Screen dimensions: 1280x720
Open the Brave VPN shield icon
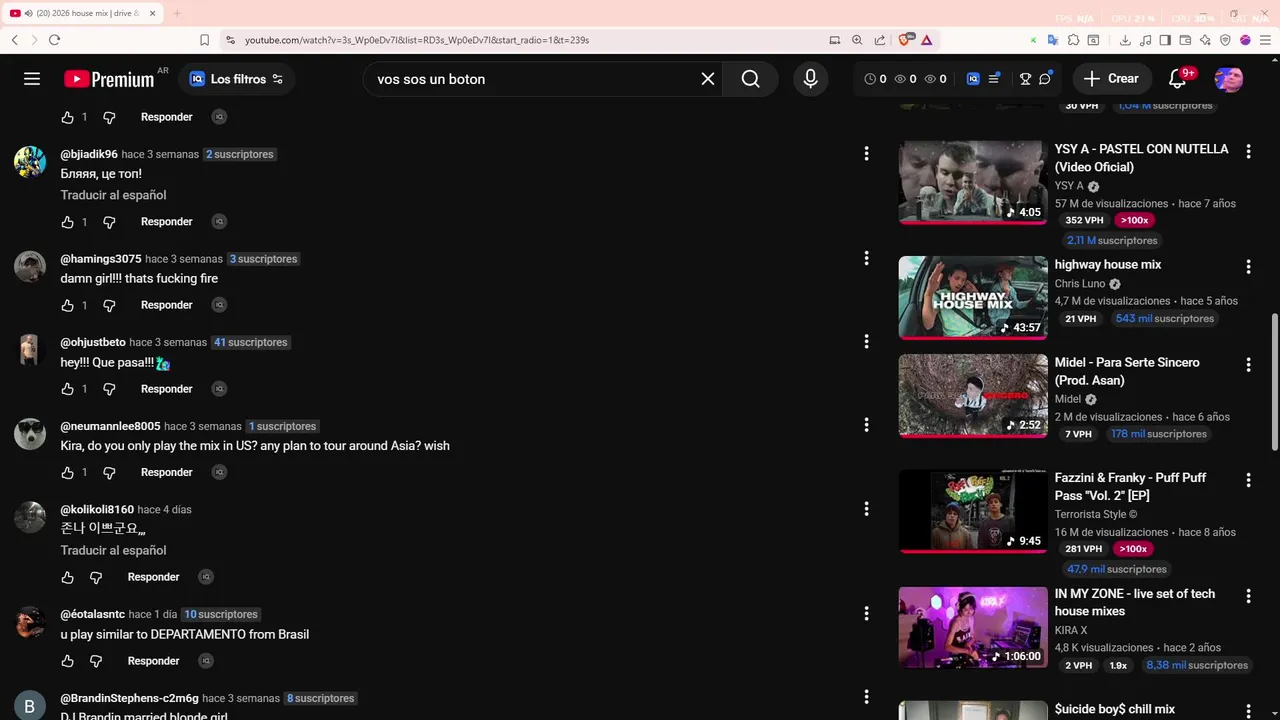click(1225, 40)
